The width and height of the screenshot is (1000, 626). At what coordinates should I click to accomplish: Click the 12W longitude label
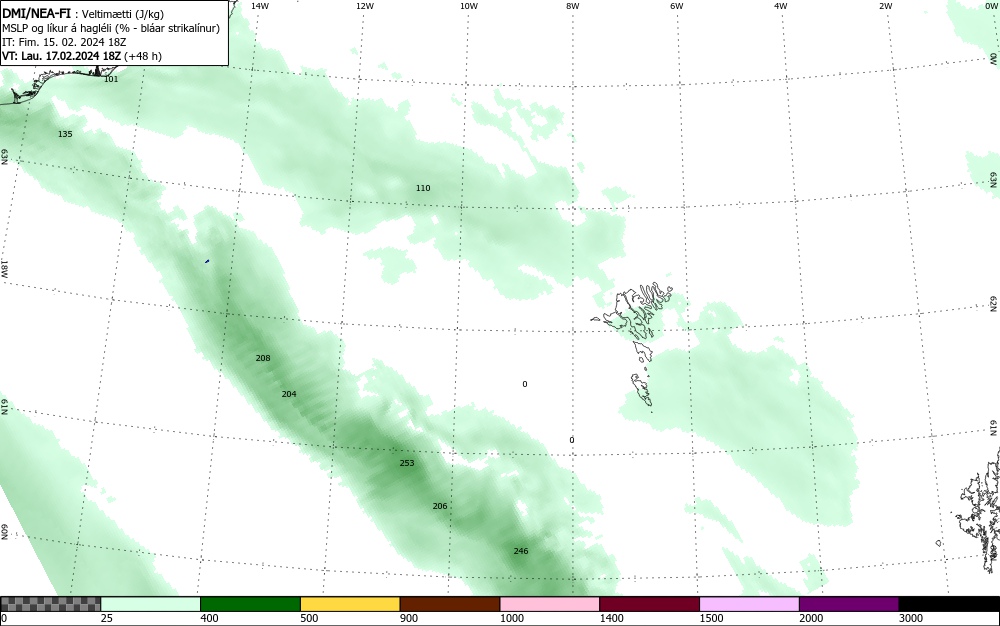click(x=365, y=6)
